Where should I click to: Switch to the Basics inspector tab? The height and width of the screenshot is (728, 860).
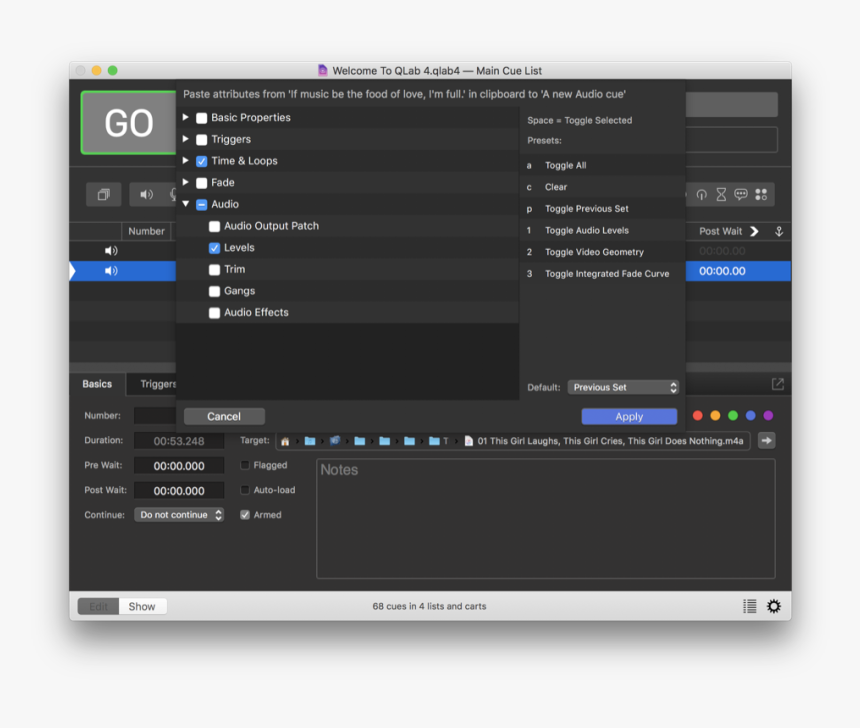click(97, 384)
